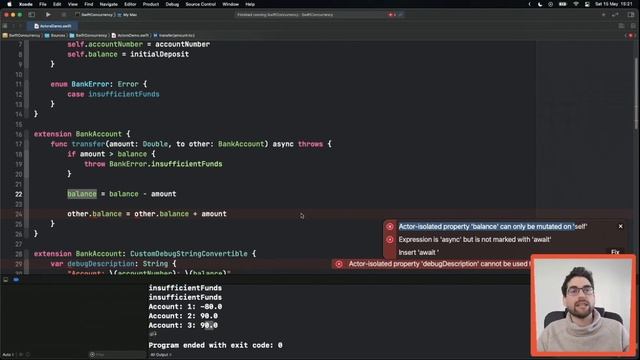This screenshot has height=360, width=640.
Task: Click the Fix button for Insert 'await'
Action: [615, 252]
